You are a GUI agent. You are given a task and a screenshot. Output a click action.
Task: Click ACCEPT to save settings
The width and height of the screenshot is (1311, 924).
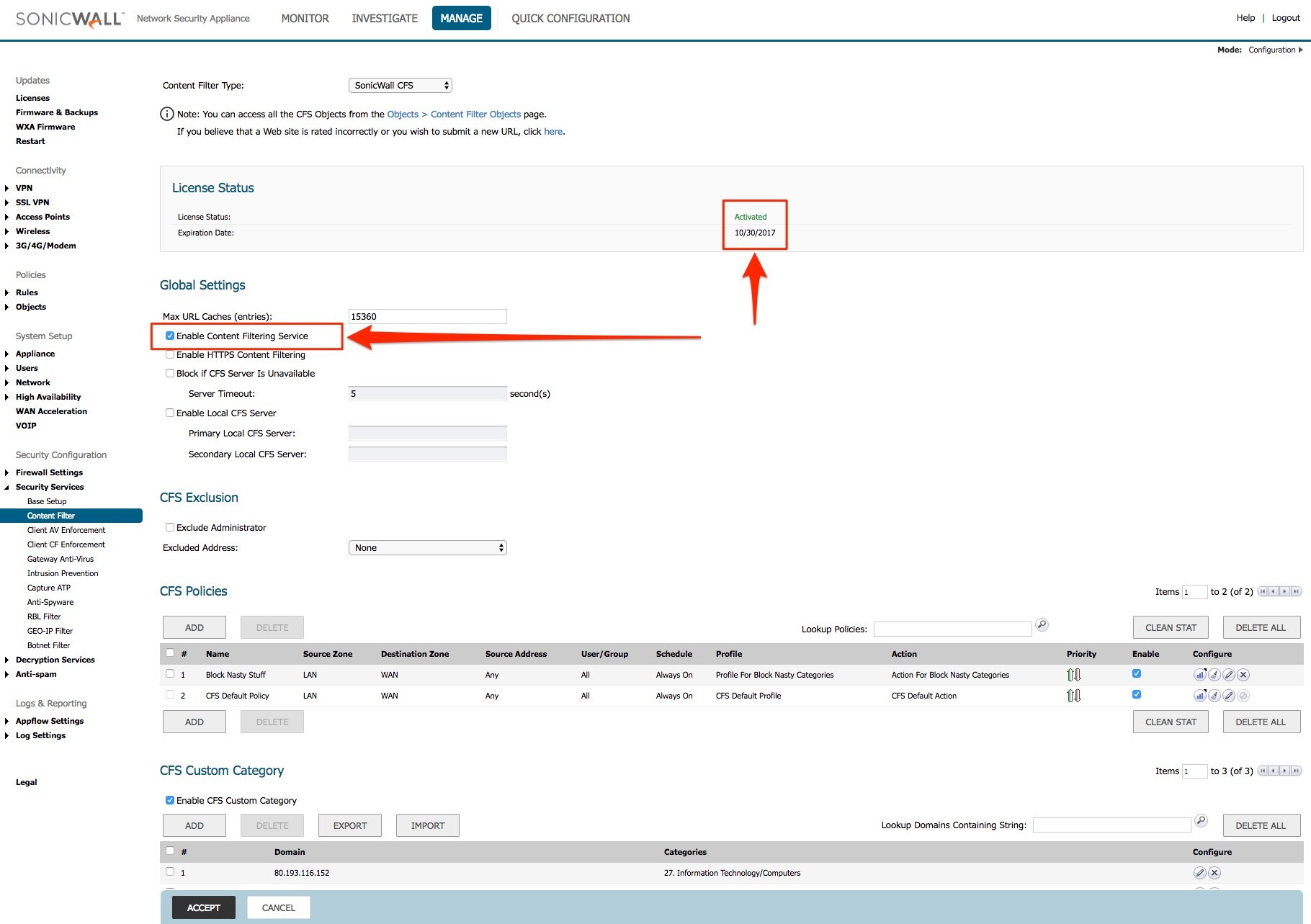(x=203, y=907)
